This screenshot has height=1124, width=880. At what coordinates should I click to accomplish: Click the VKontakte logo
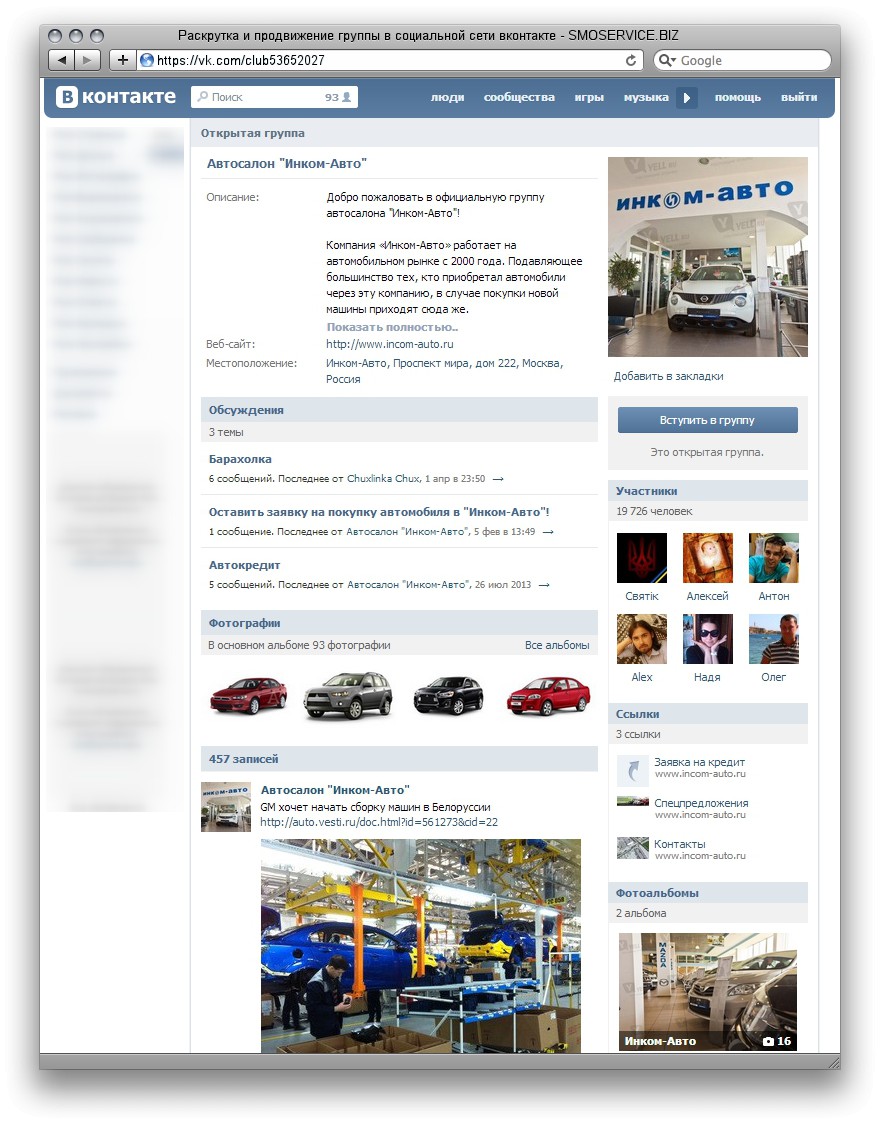coord(116,97)
